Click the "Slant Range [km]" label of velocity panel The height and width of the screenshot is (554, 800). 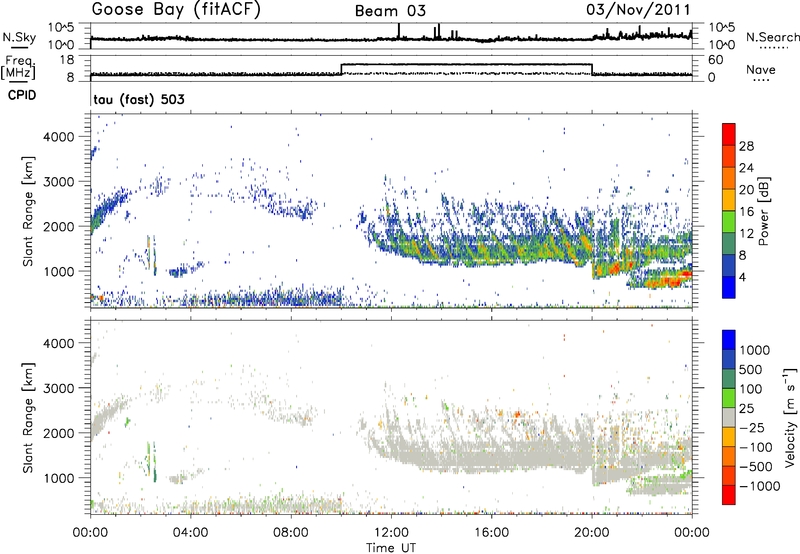[x=28, y=417]
